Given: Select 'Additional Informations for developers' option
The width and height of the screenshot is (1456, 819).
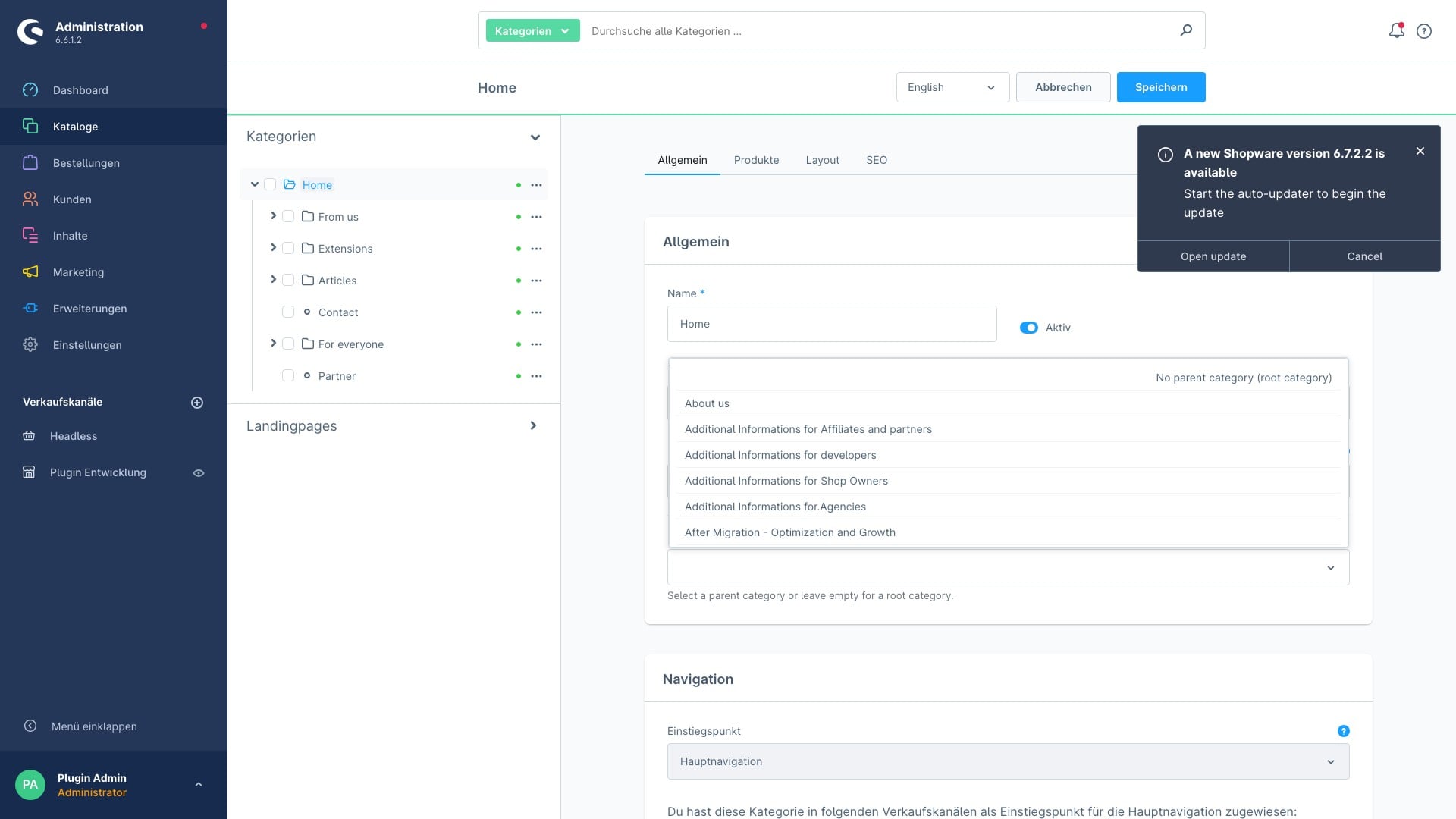Looking at the screenshot, I should 780,455.
